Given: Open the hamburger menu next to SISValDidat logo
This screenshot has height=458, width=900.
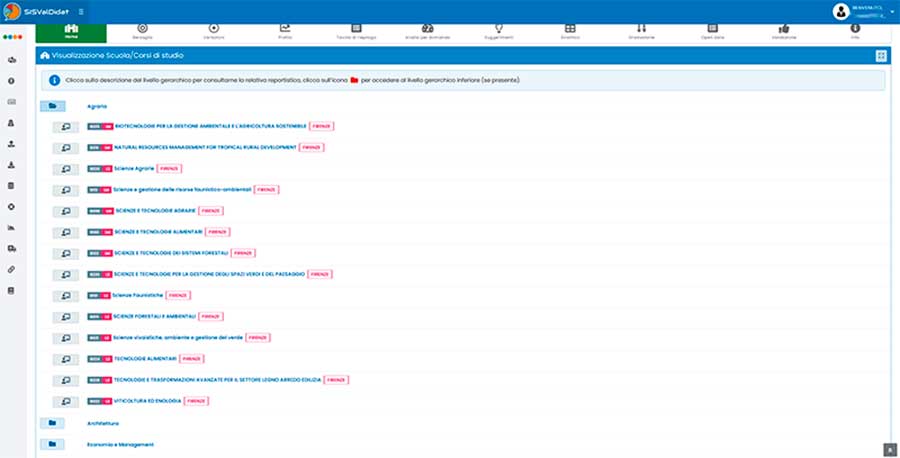Looking at the screenshot, I should pos(81,11).
